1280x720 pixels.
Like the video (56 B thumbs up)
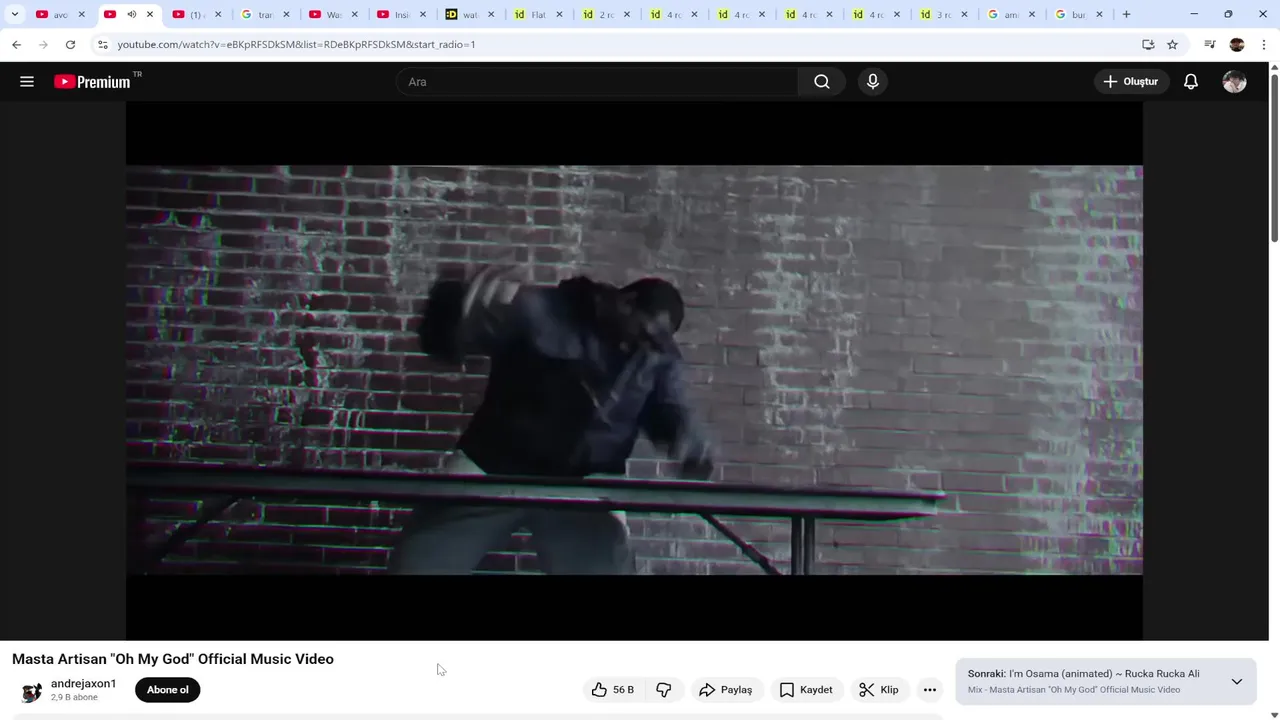tap(612, 690)
